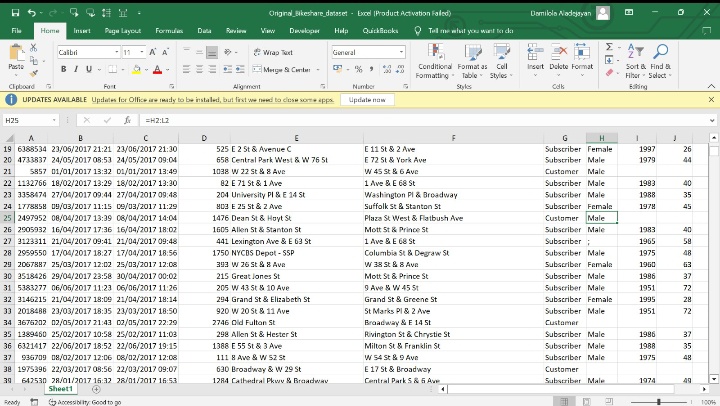Decrease cell indent

pyautogui.click(x=227, y=69)
